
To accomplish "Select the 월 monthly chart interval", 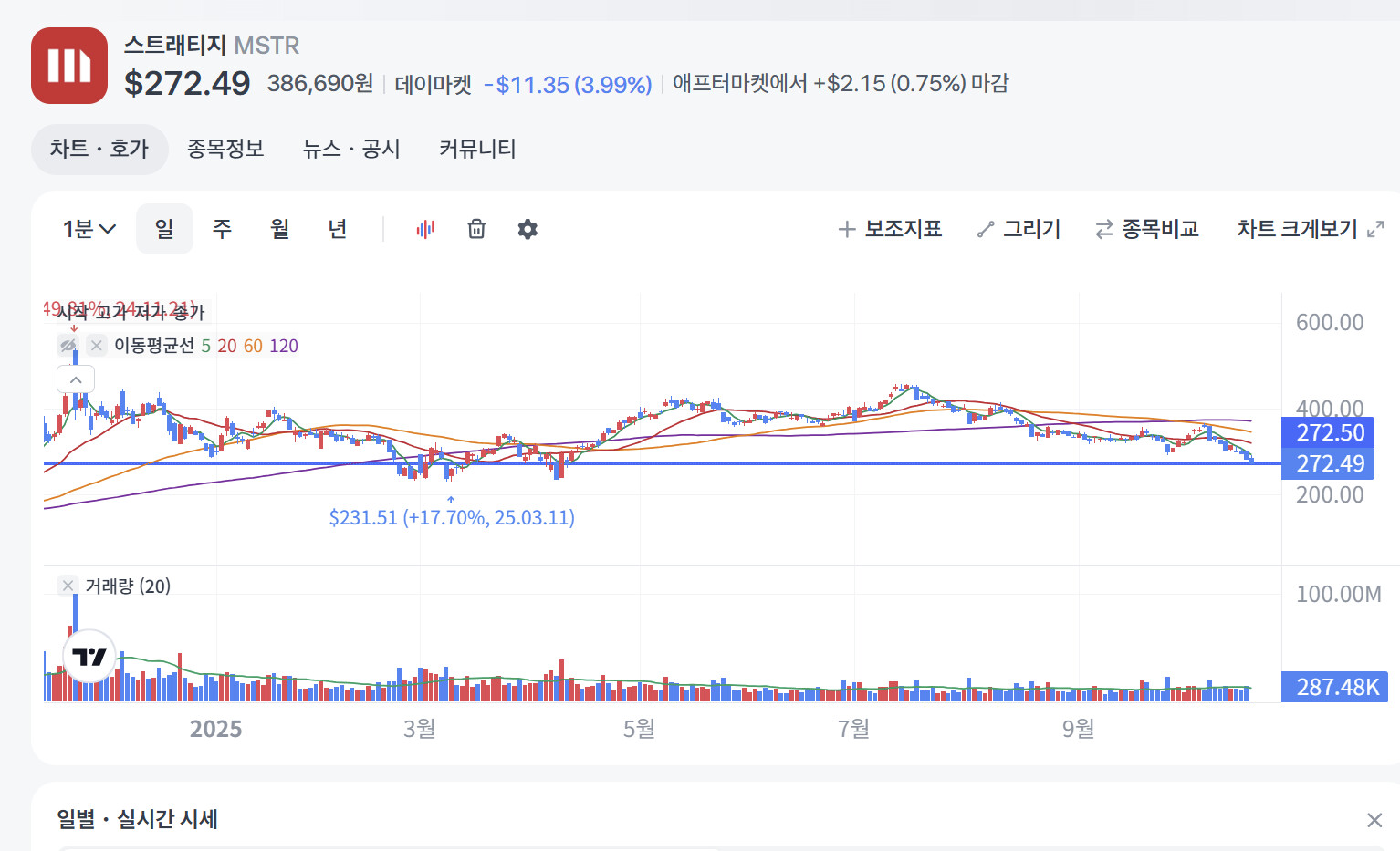I will [x=279, y=229].
